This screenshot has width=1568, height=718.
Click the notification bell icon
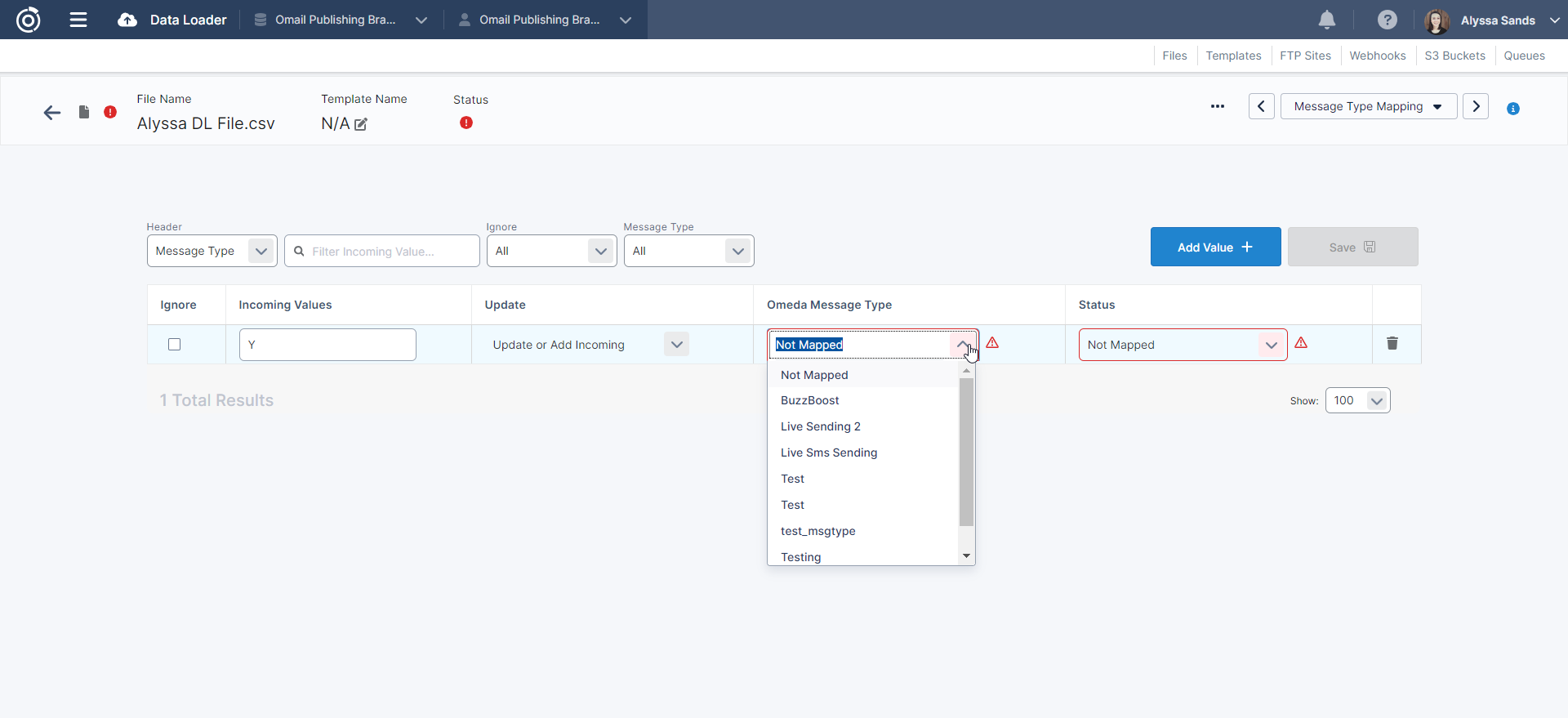(1327, 20)
